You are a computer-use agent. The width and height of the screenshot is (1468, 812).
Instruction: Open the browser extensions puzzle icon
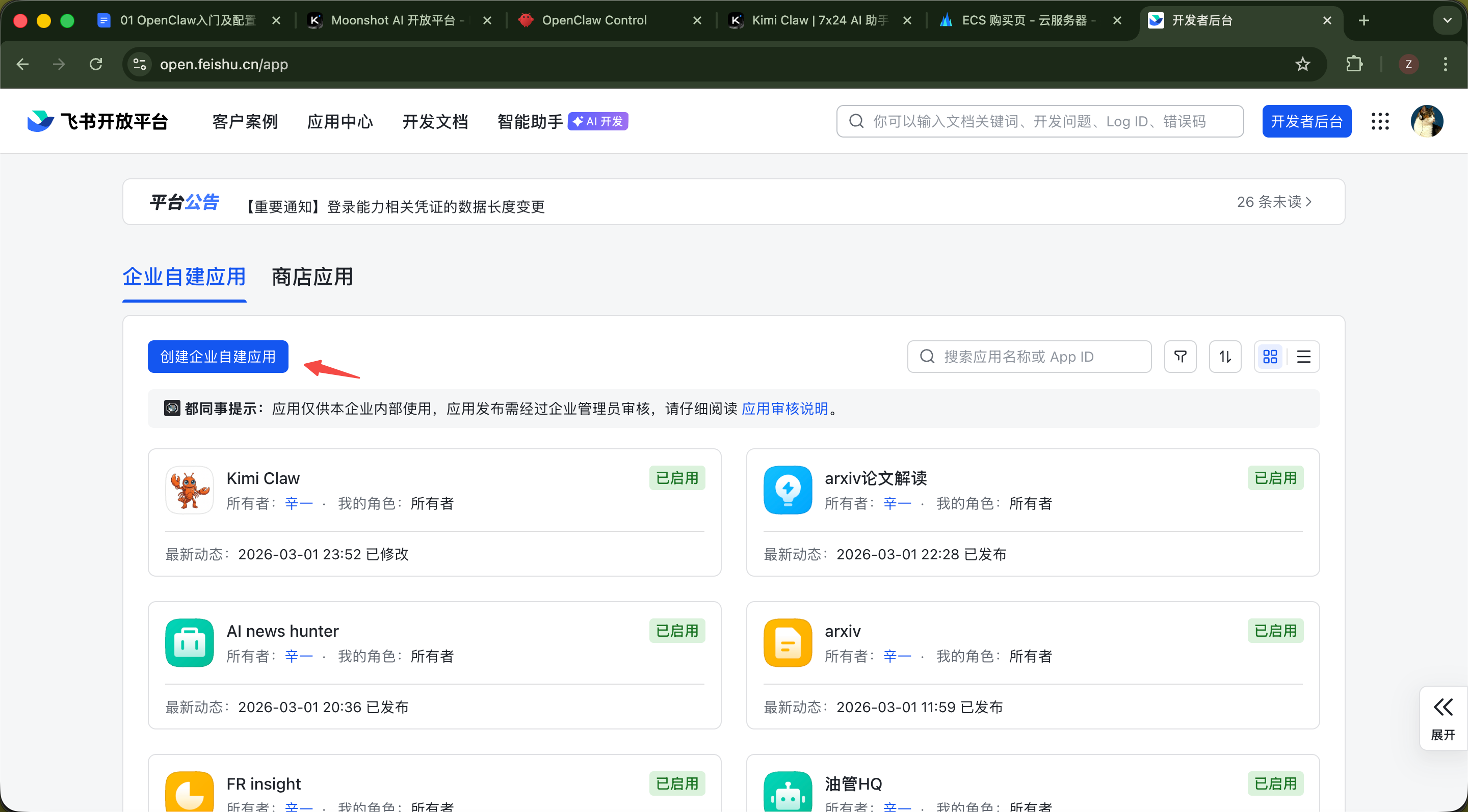coord(1355,64)
